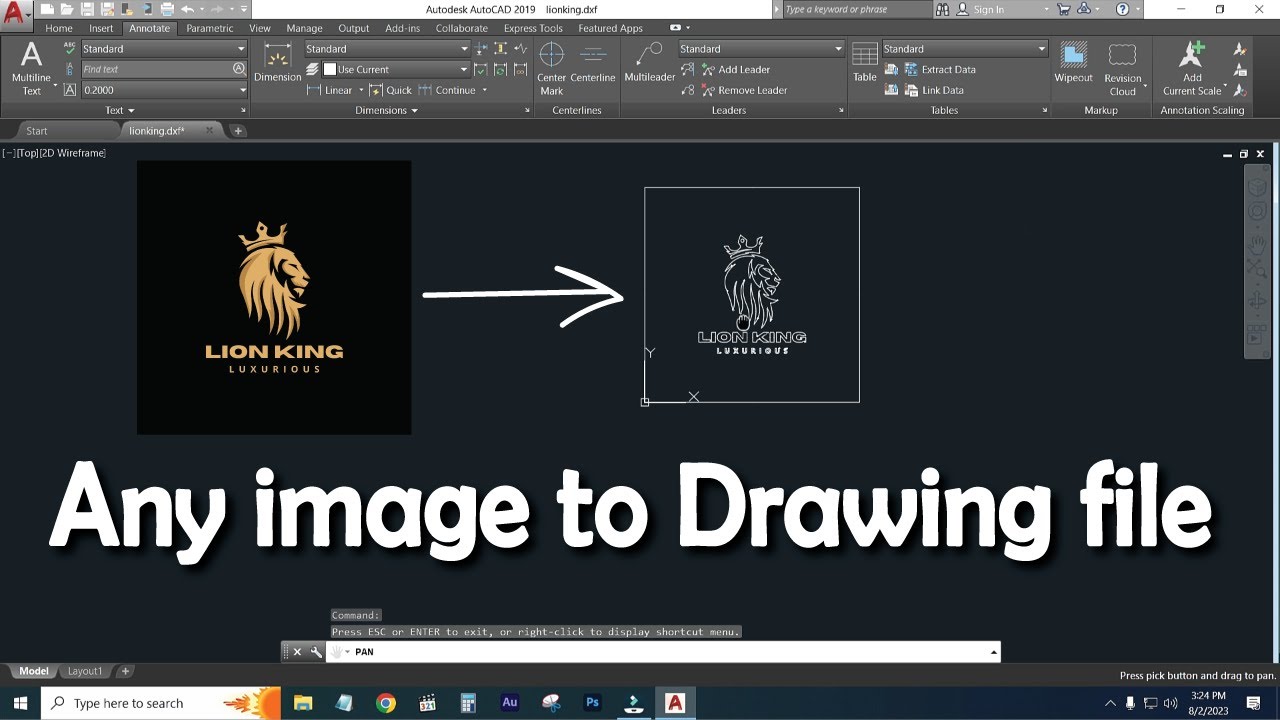Open the Express Tools ribbon tab
Viewport: 1280px width, 720px height.
click(x=533, y=28)
